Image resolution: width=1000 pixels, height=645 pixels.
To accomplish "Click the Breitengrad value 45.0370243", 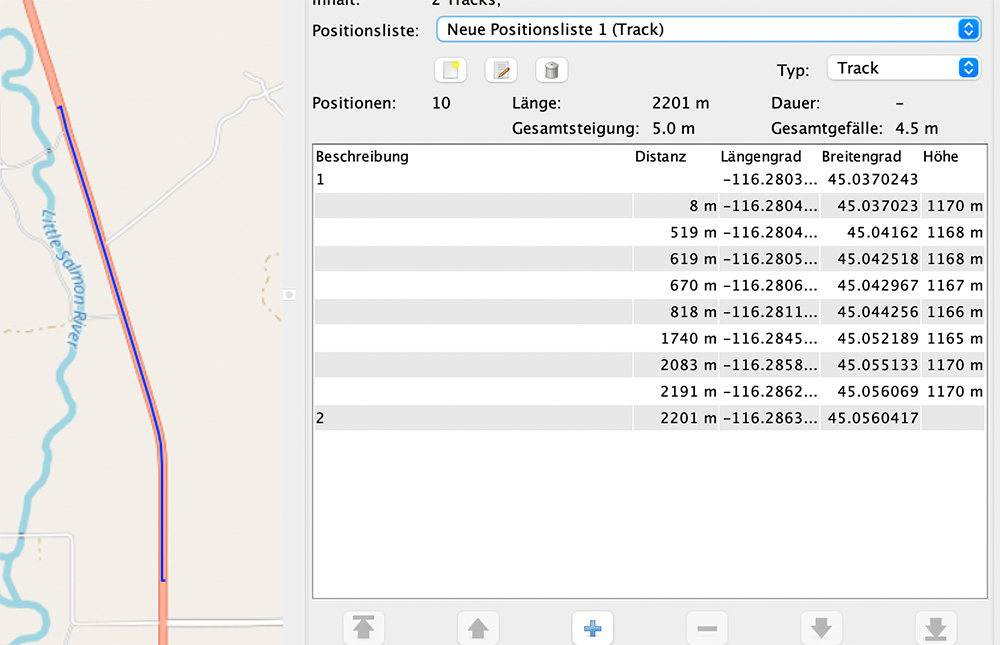I will pos(873,180).
